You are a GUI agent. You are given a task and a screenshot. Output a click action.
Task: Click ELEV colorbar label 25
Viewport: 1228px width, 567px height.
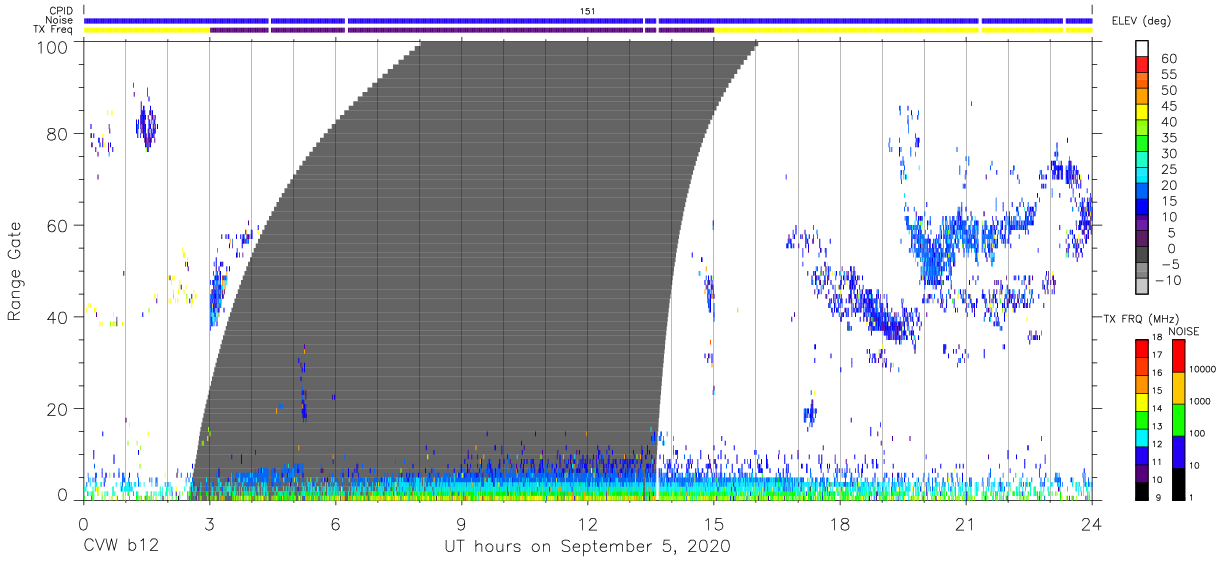(1167, 170)
